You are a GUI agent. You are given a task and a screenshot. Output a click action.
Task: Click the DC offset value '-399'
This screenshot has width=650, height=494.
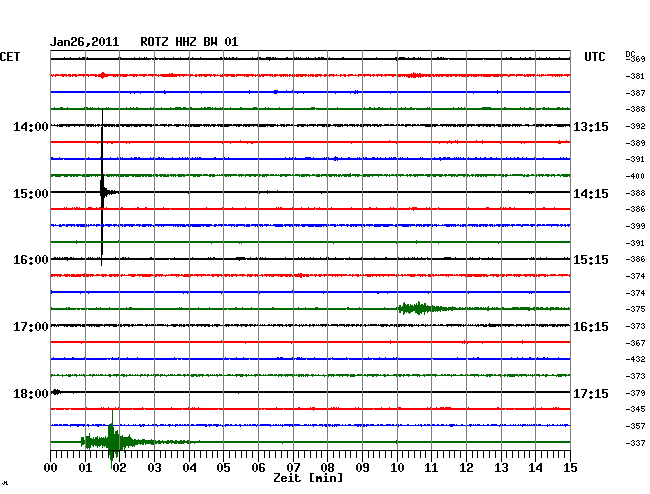[635, 226]
